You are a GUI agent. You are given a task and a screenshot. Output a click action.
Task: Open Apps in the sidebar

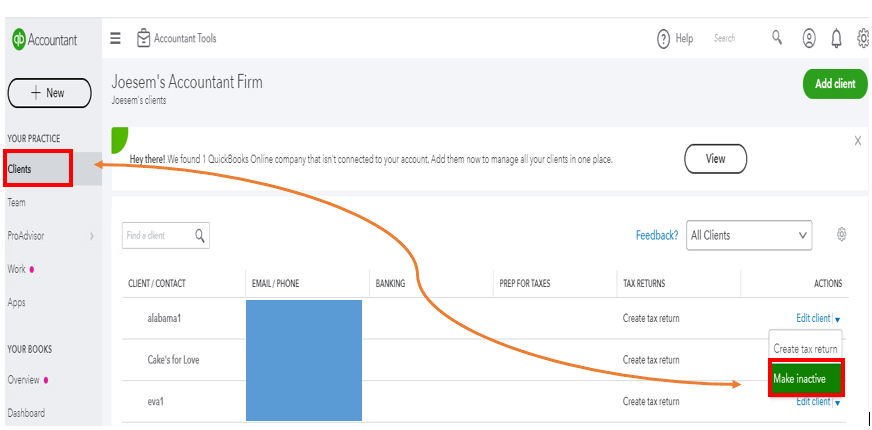pos(16,303)
